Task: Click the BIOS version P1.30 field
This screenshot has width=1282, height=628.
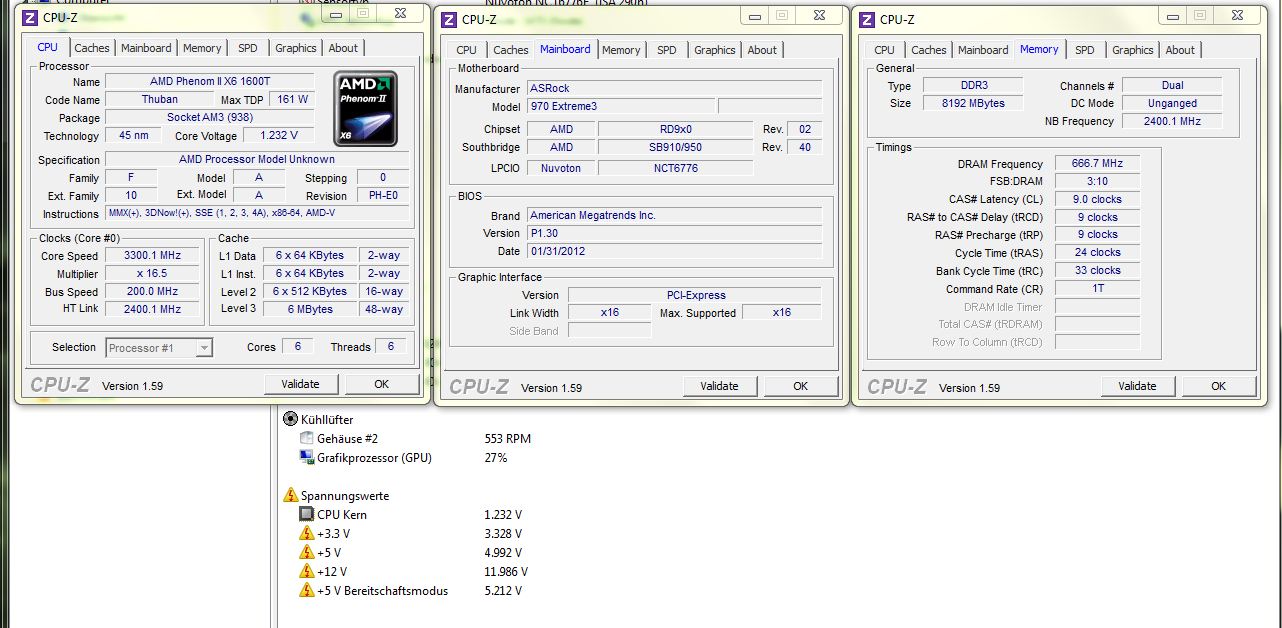Action: pyautogui.click(x=674, y=233)
